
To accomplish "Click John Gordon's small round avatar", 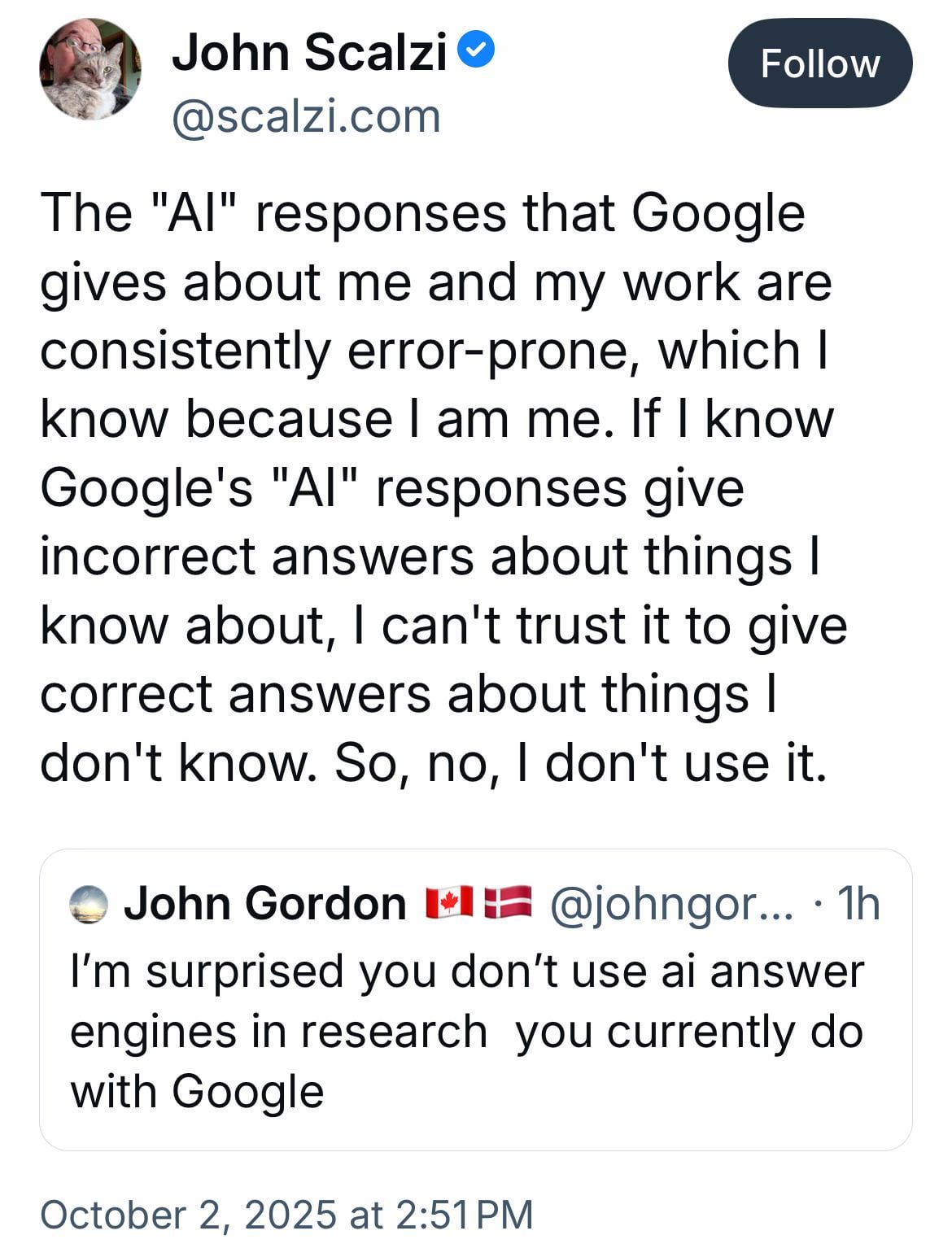I will [89, 904].
